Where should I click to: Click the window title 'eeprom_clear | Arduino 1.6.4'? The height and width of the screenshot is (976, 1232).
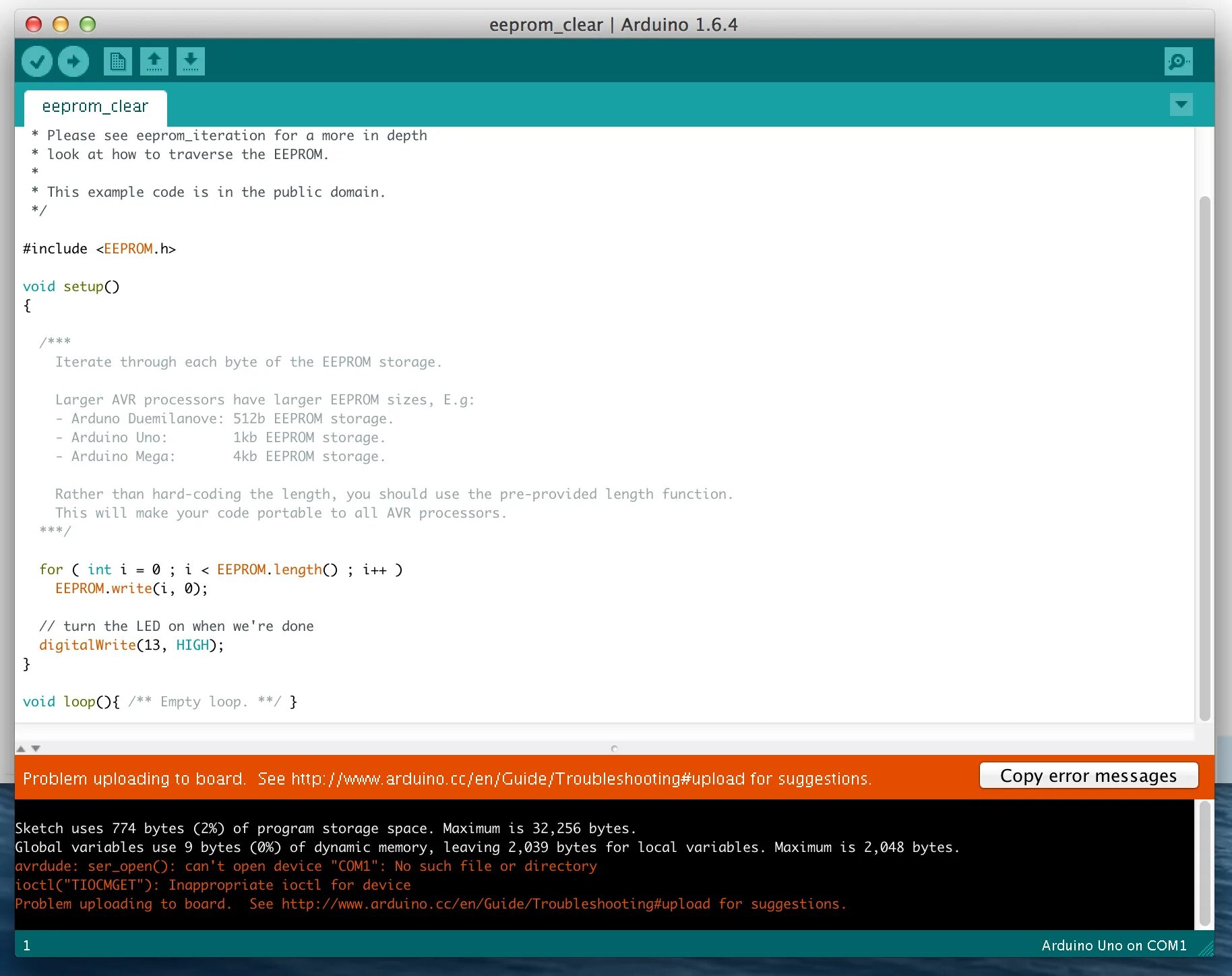(613, 25)
